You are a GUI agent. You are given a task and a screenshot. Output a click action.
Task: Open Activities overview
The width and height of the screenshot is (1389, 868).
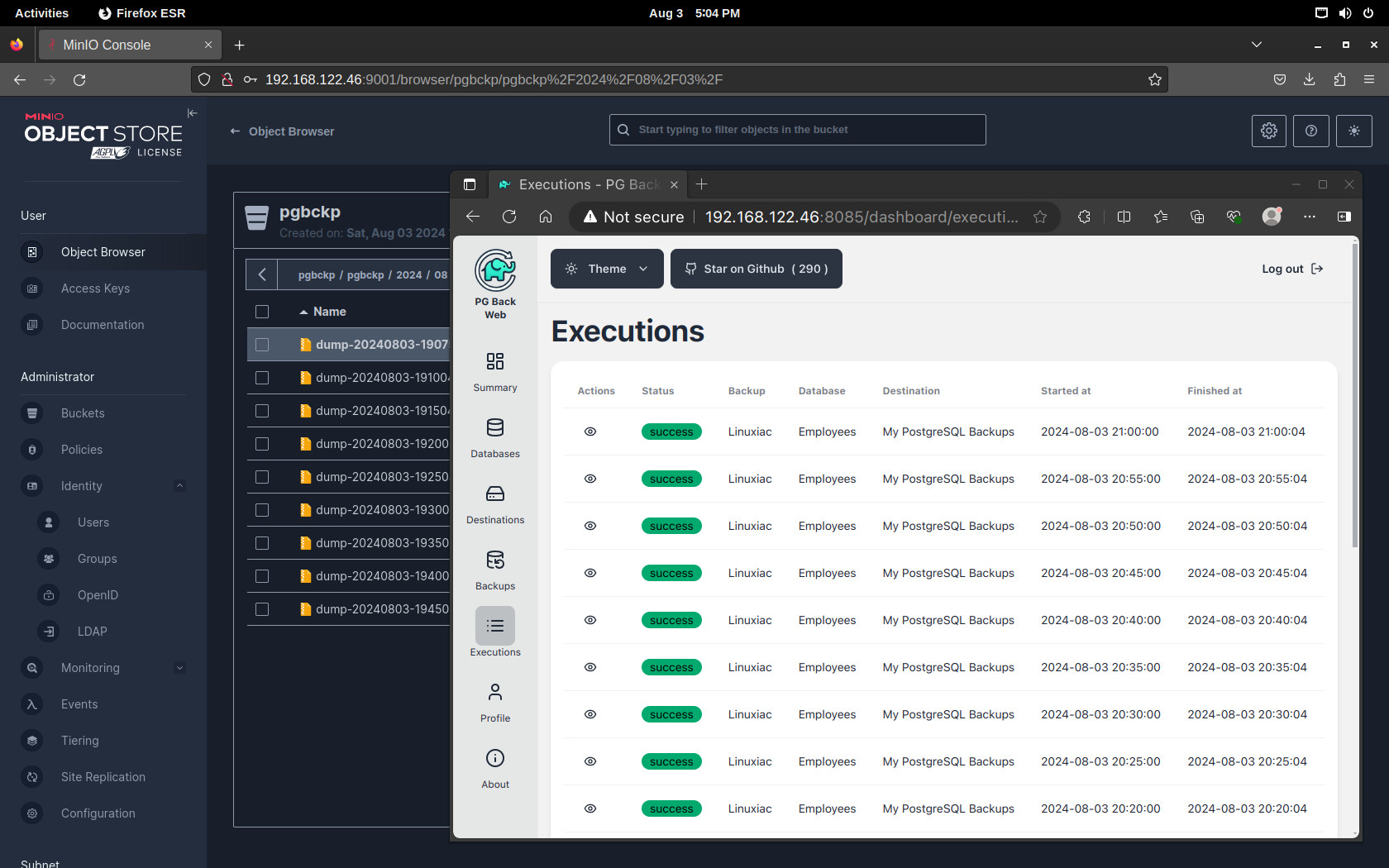tap(41, 13)
